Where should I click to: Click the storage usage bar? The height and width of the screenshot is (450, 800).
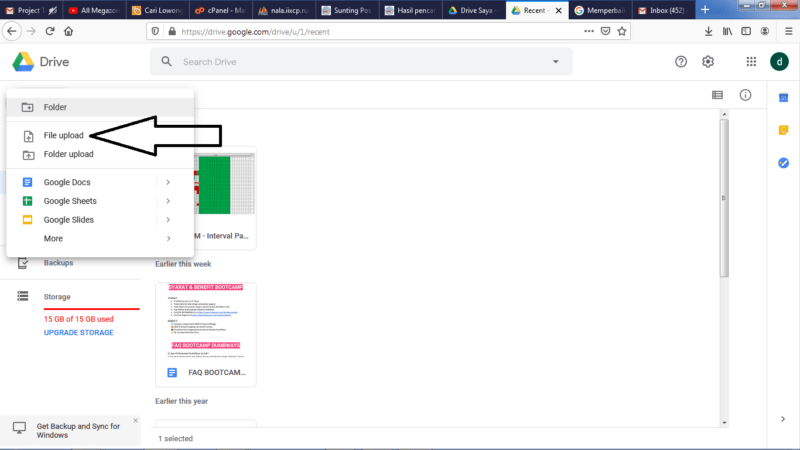pyautogui.click(x=91, y=309)
